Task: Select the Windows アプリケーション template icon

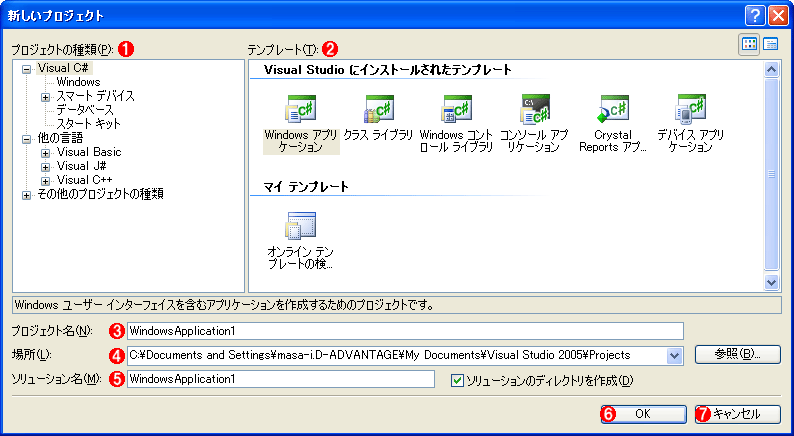Action: pyautogui.click(x=301, y=108)
